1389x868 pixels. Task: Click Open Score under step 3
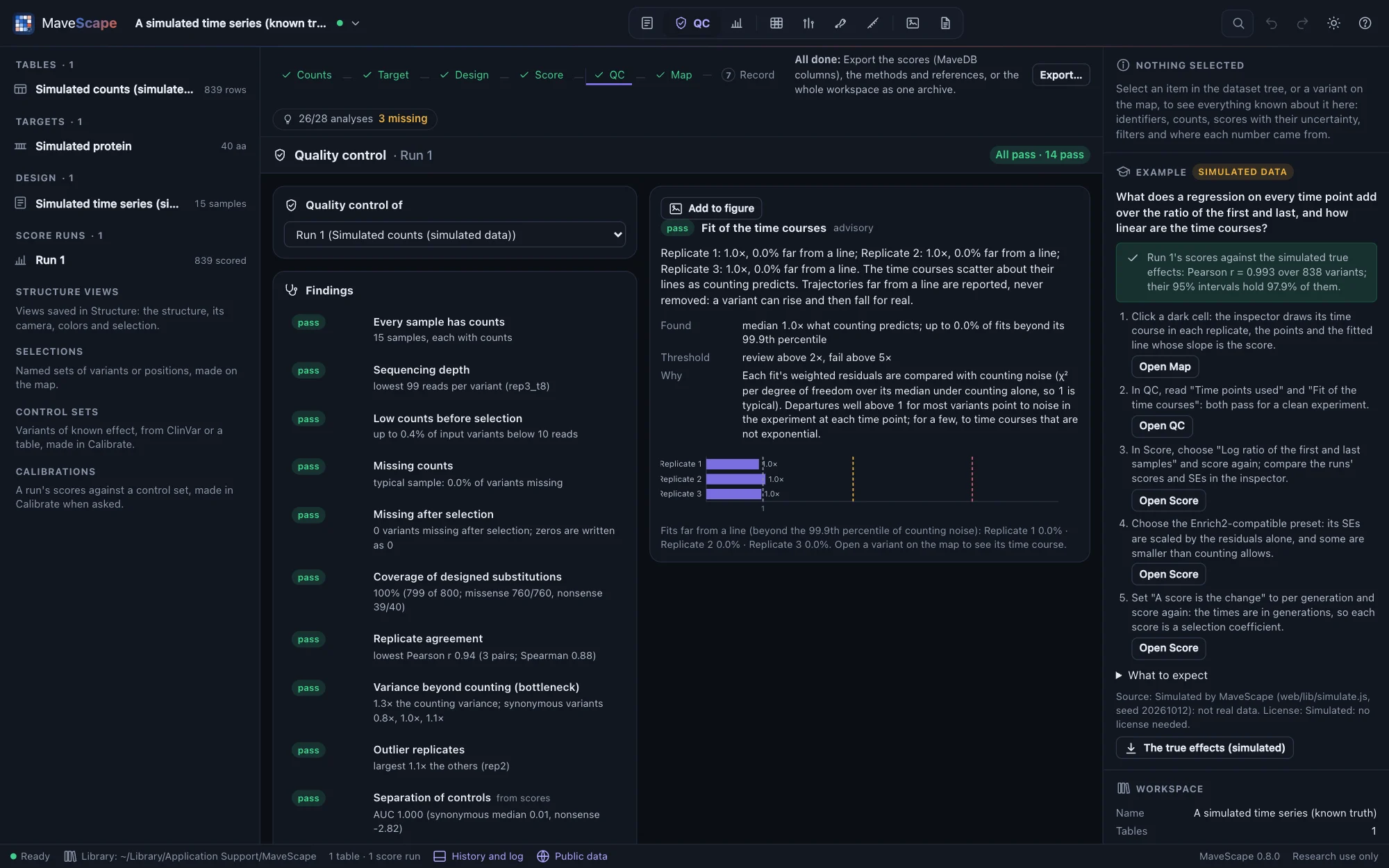[x=1168, y=501]
